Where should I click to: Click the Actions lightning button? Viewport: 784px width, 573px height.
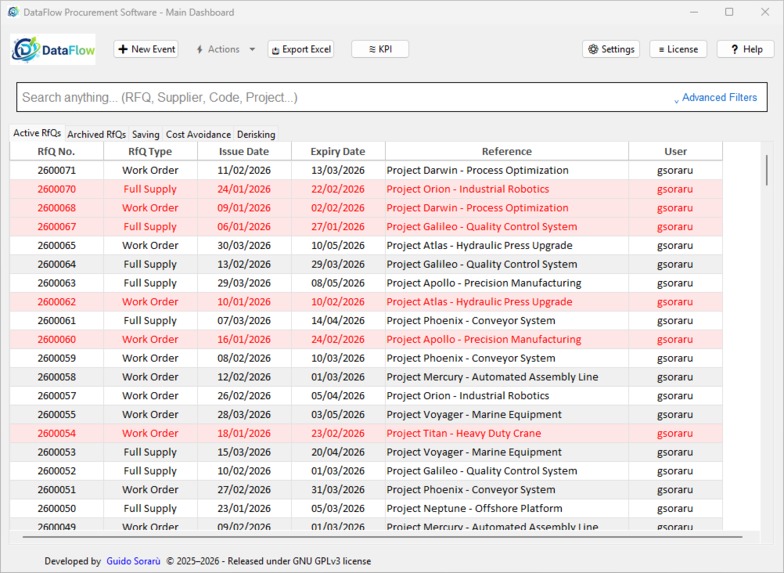coord(218,49)
